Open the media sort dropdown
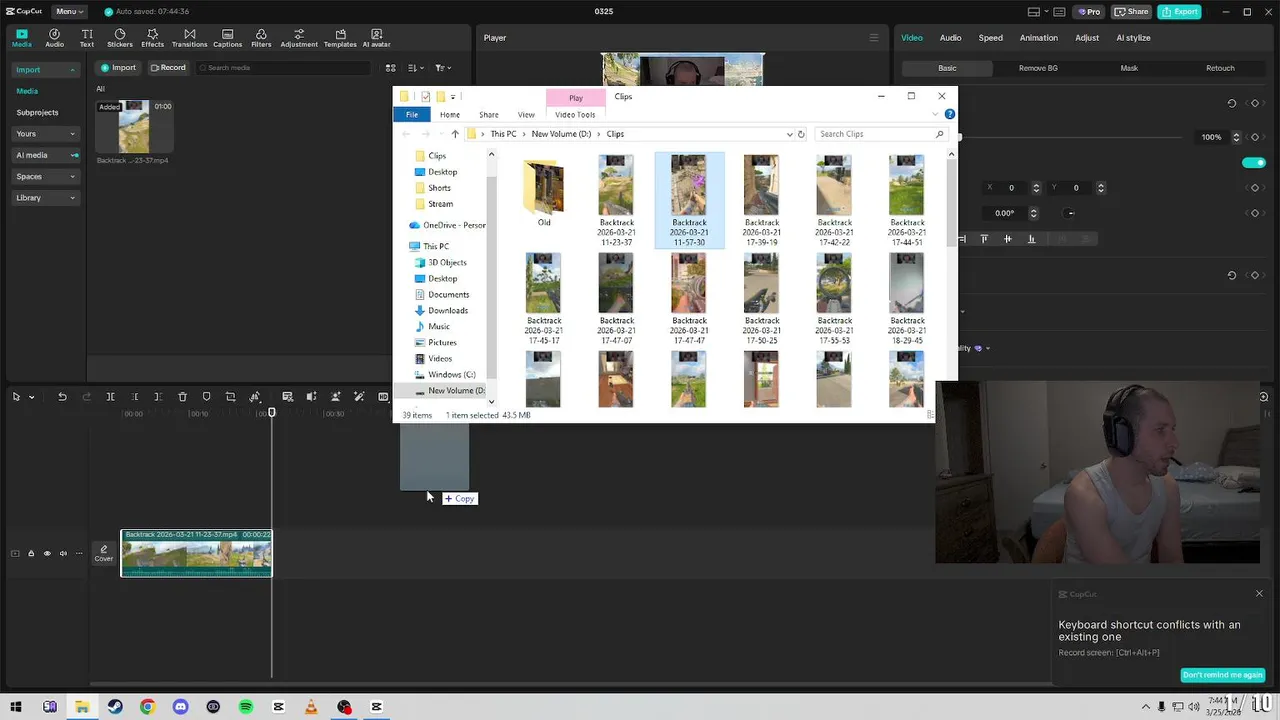This screenshot has width=1280, height=720. pyautogui.click(x=415, y=68)
